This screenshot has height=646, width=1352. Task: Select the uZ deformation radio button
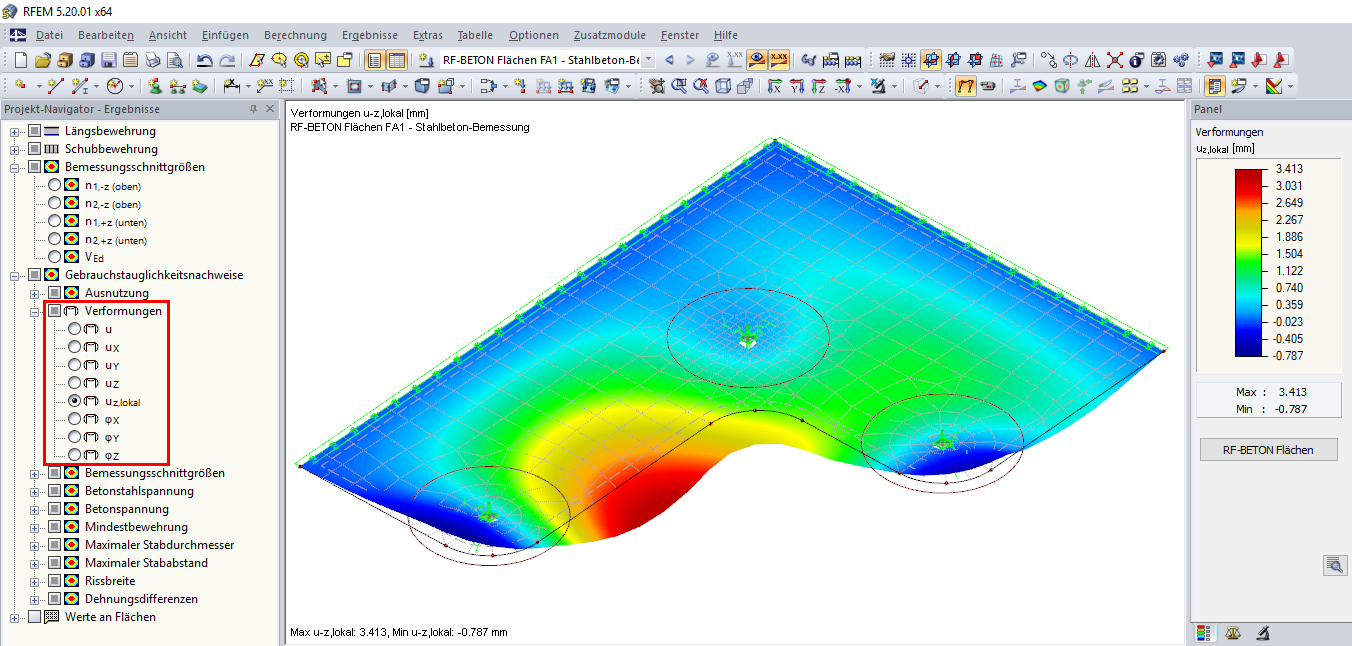coord(74,383)
